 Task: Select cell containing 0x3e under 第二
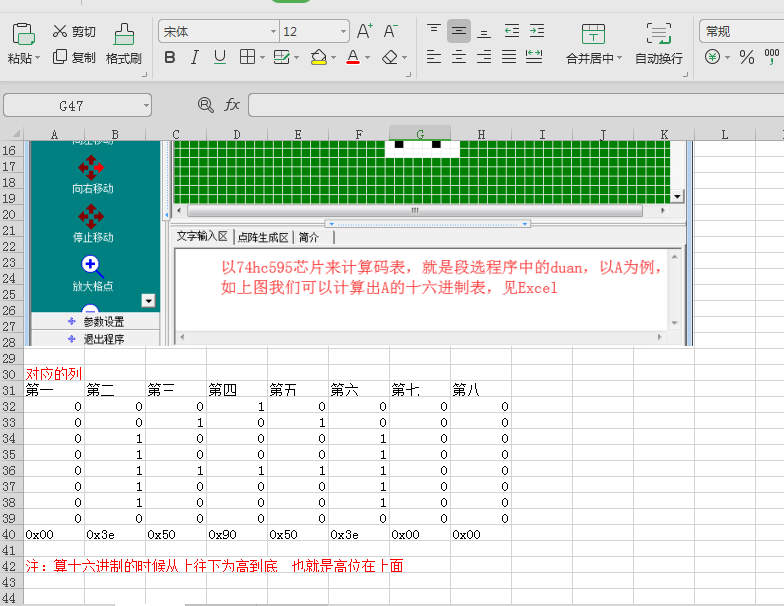115,534
